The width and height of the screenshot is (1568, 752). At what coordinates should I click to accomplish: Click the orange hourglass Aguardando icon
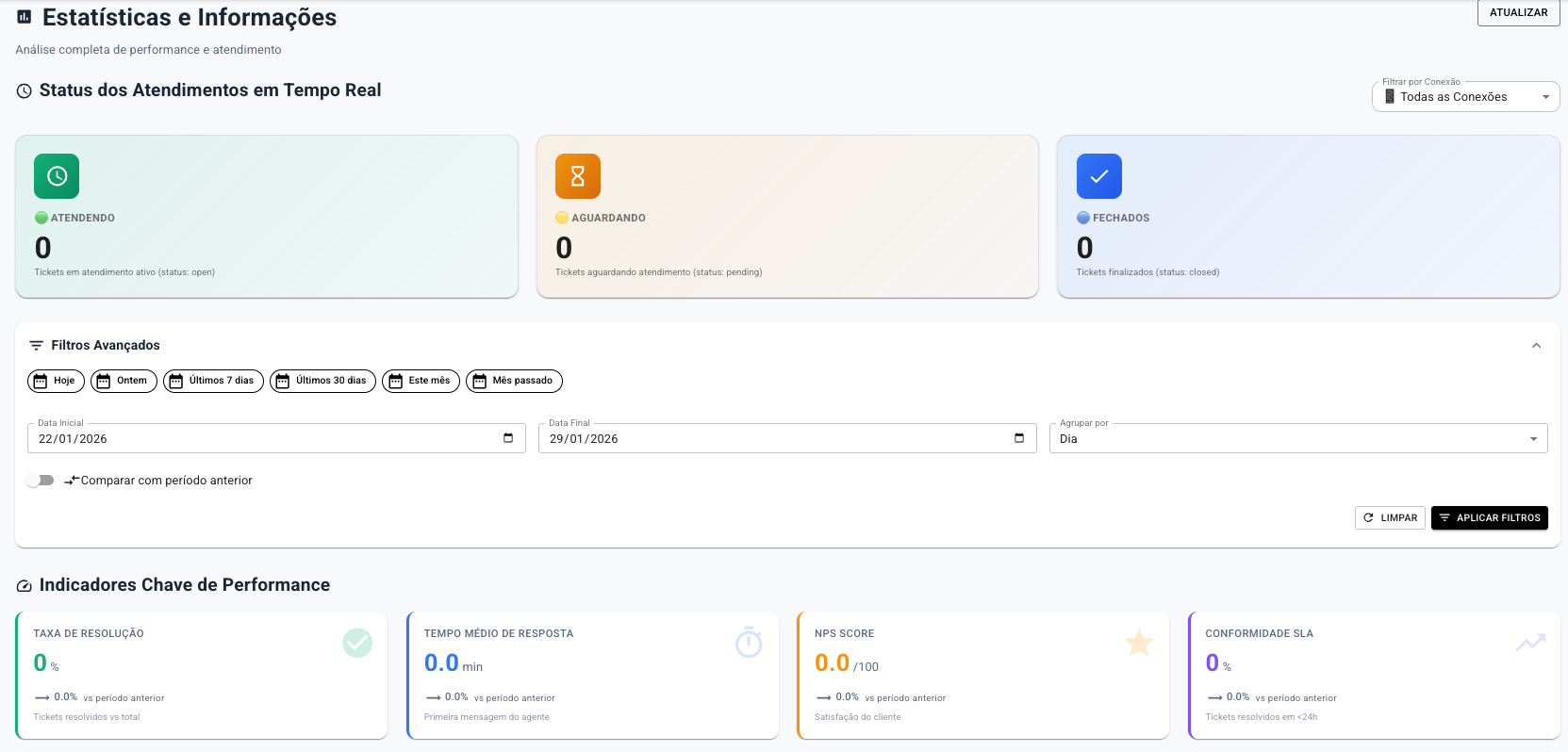(x=578, y=176)
